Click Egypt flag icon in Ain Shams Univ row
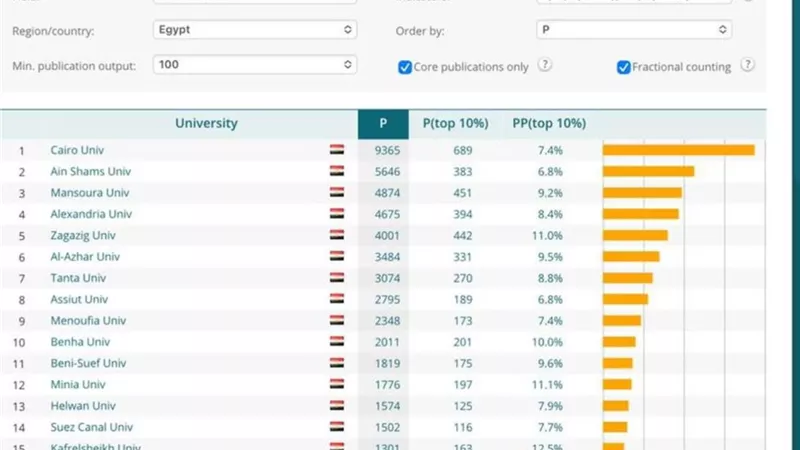 pyautogui.click(x=337, y=171)
